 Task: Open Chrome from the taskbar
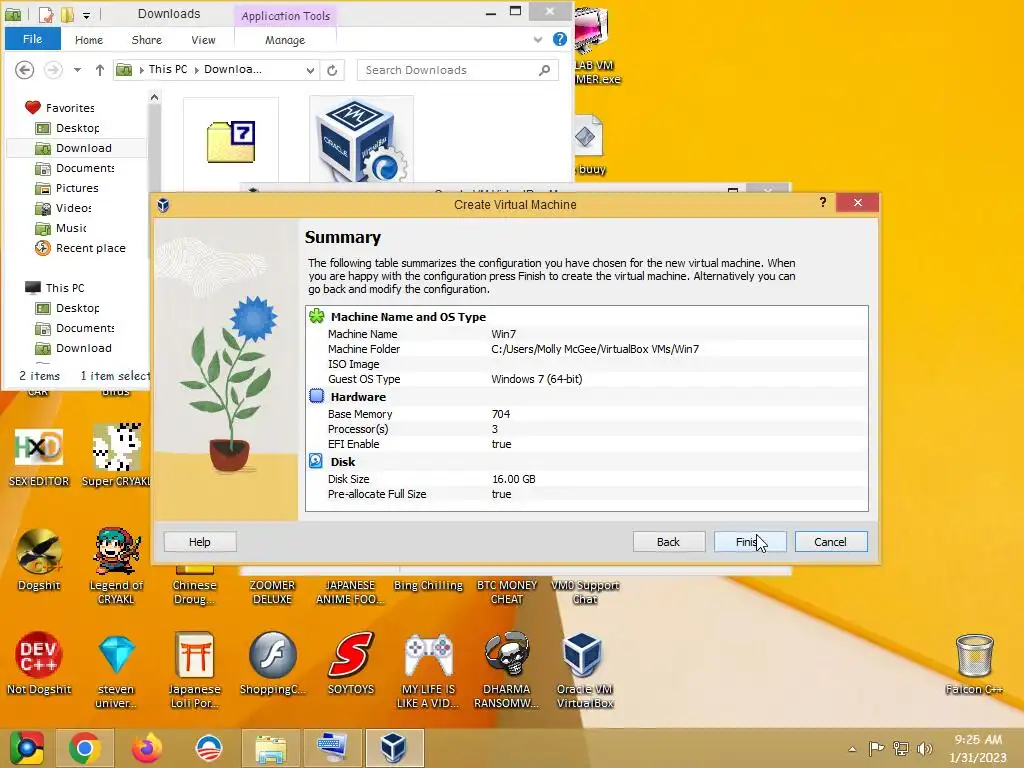84,748
